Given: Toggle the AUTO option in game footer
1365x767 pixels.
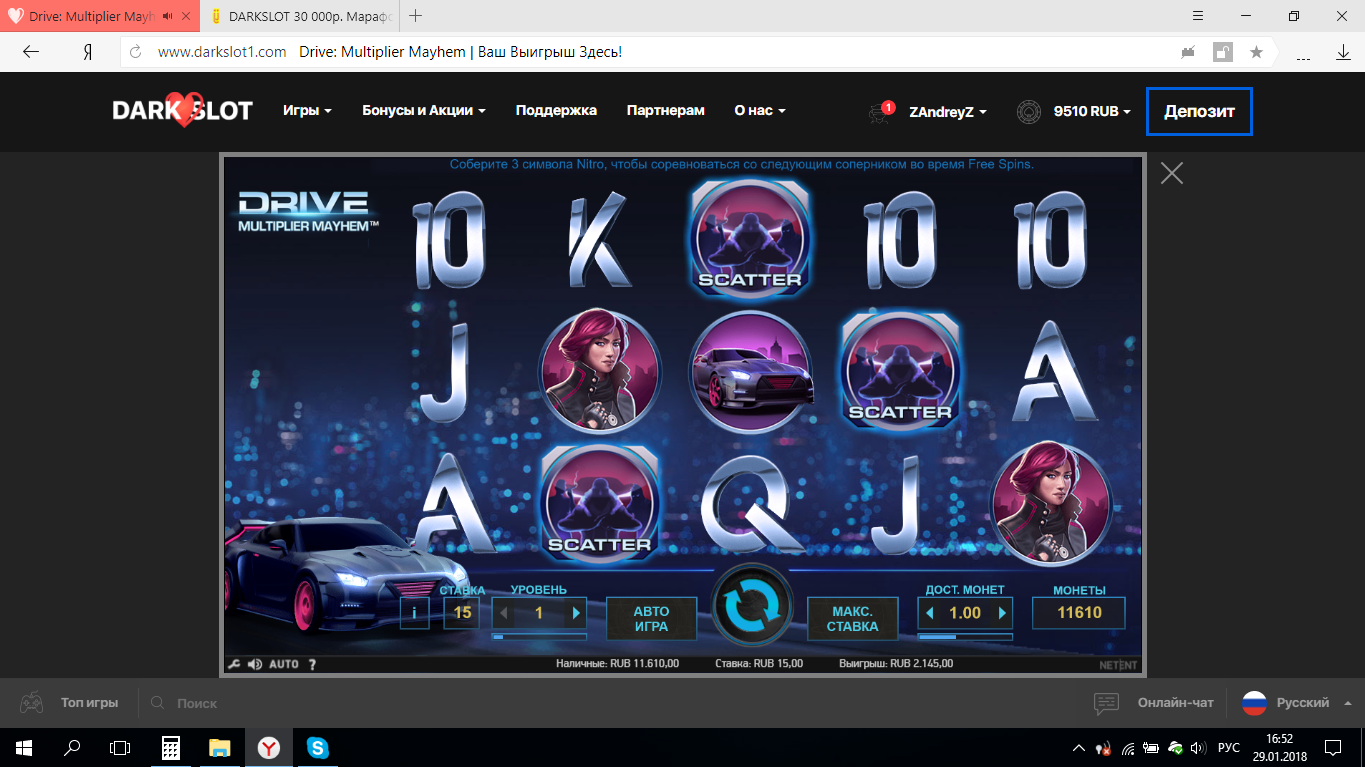Looking at the screenshot, I should (284, 664).
